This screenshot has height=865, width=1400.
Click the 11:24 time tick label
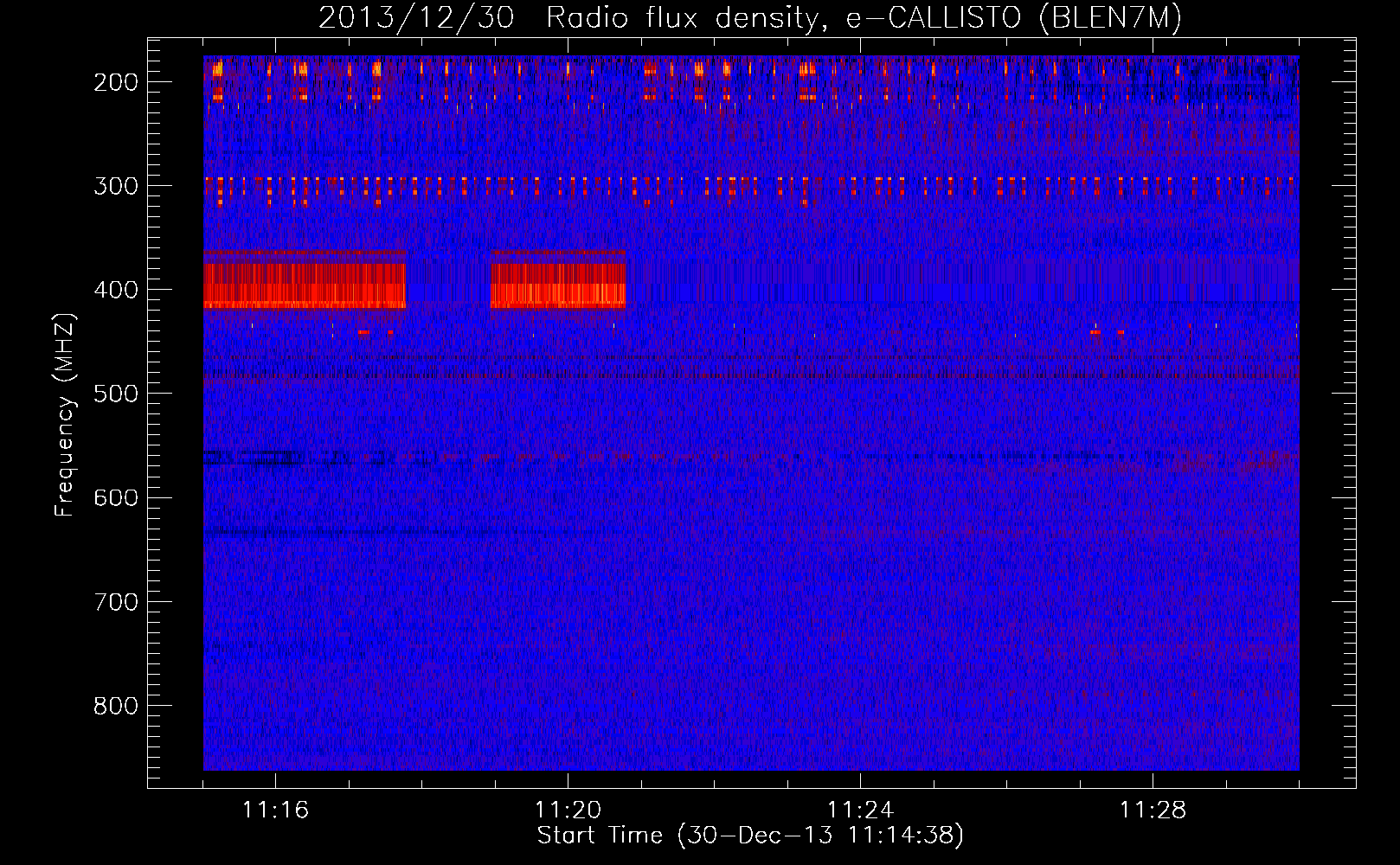tap(860, 810)
